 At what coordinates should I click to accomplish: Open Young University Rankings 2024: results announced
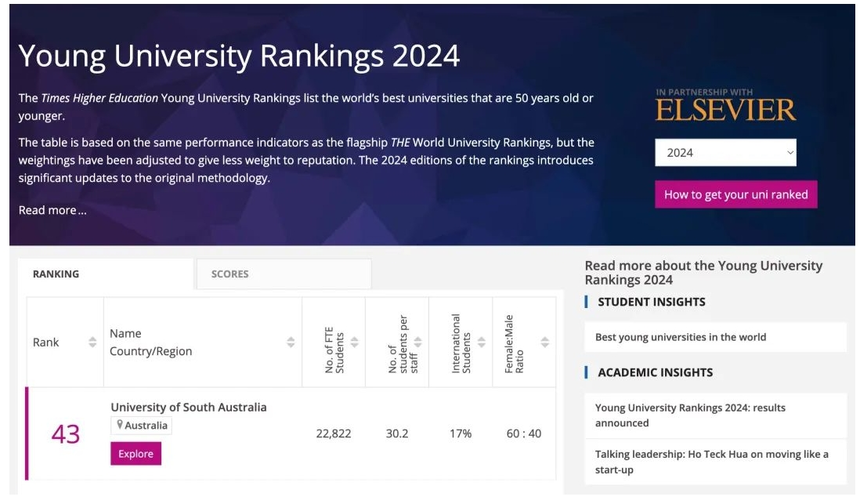coord(715,415)
